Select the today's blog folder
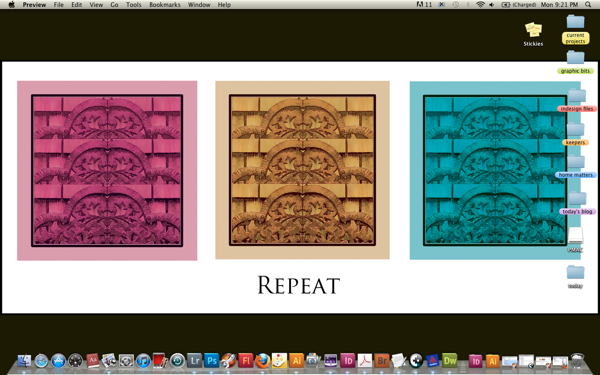 click(x=577, y=203)
